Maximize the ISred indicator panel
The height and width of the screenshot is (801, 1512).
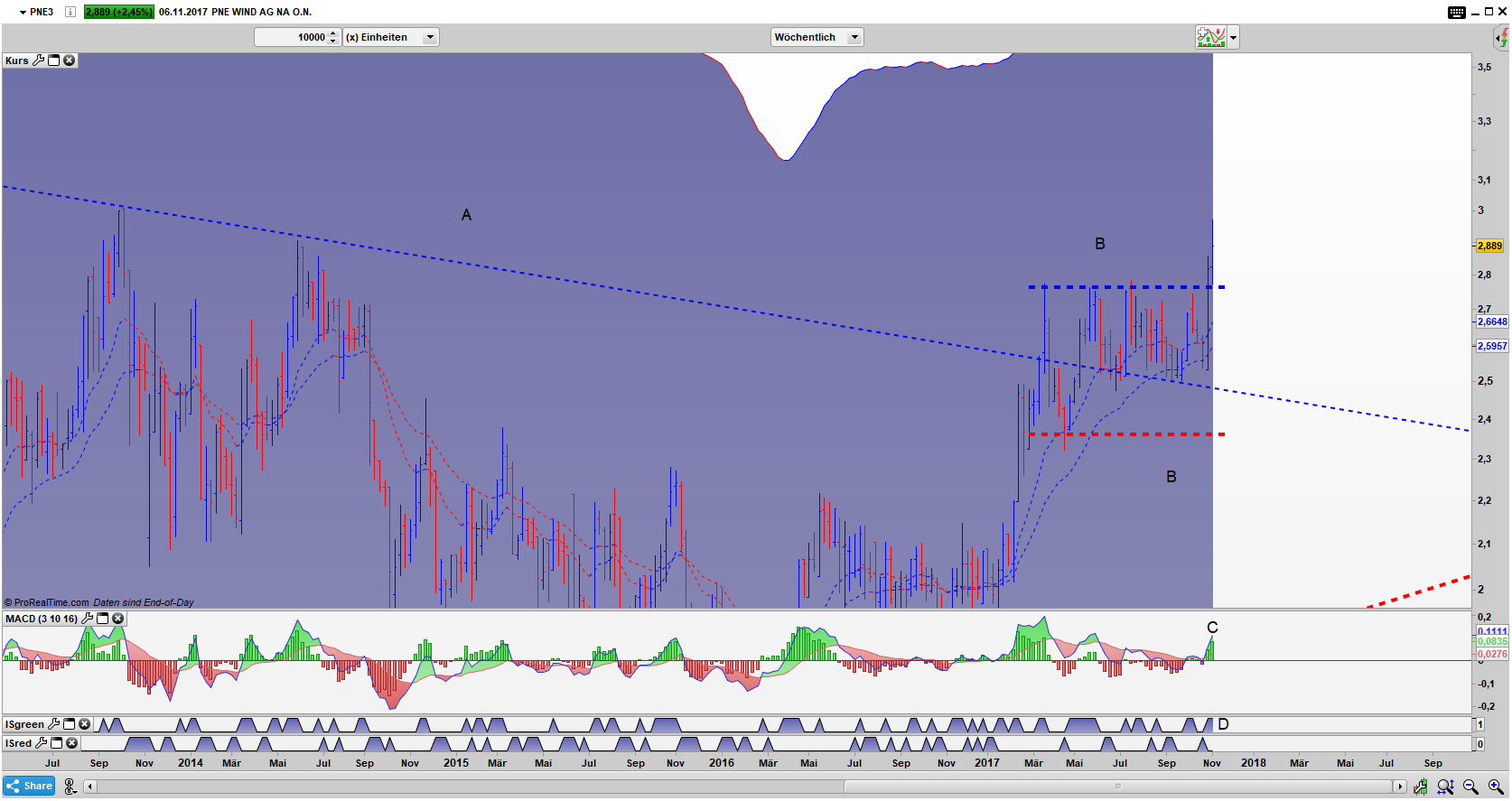click(x=56, y=743)
